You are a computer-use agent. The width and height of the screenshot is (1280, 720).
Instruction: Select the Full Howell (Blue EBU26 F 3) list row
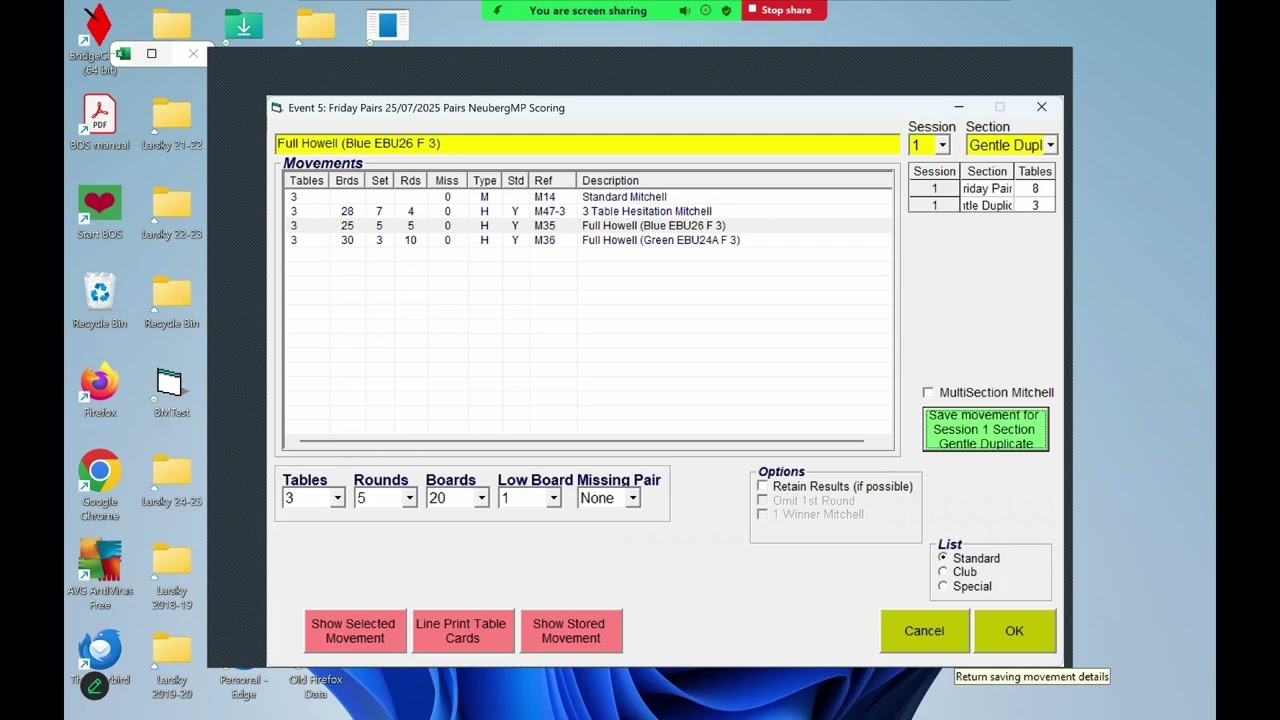[588, 226]
